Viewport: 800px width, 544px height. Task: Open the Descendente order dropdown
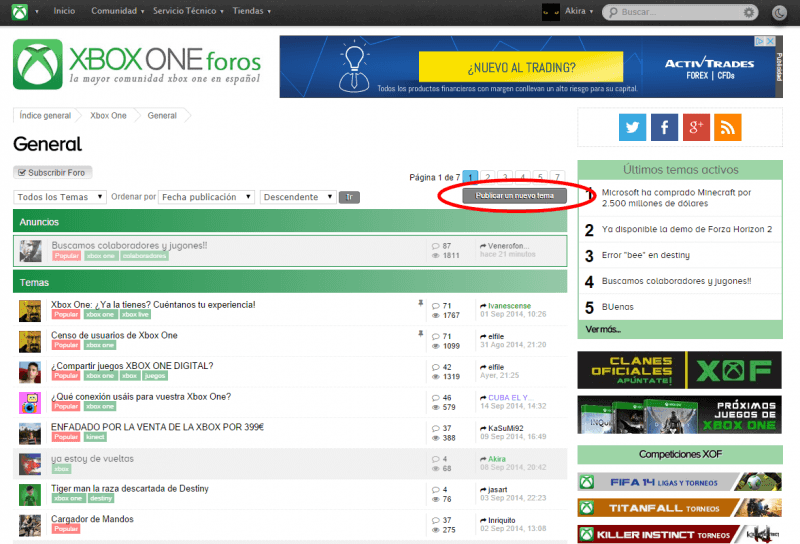click(x=298, y=197)
